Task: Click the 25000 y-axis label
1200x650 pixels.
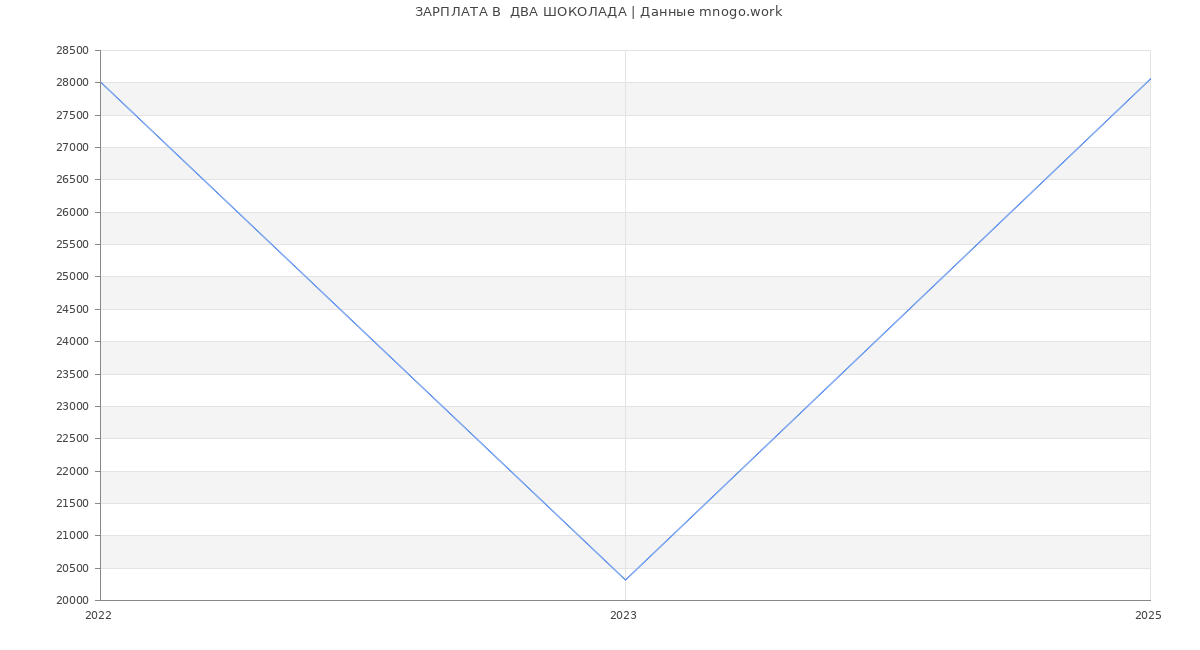Action: 72,277
